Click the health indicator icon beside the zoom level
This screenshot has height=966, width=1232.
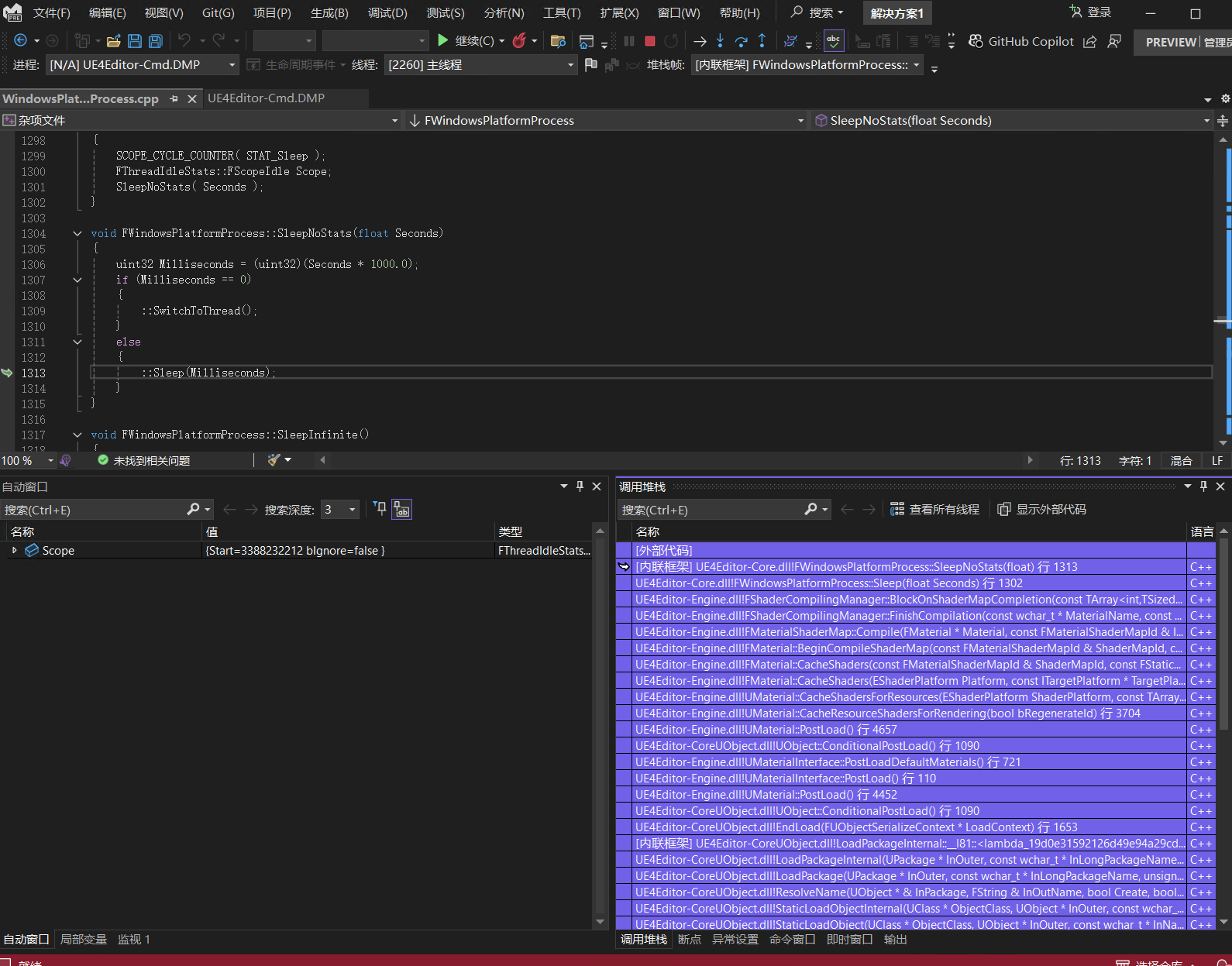[65, 460]
